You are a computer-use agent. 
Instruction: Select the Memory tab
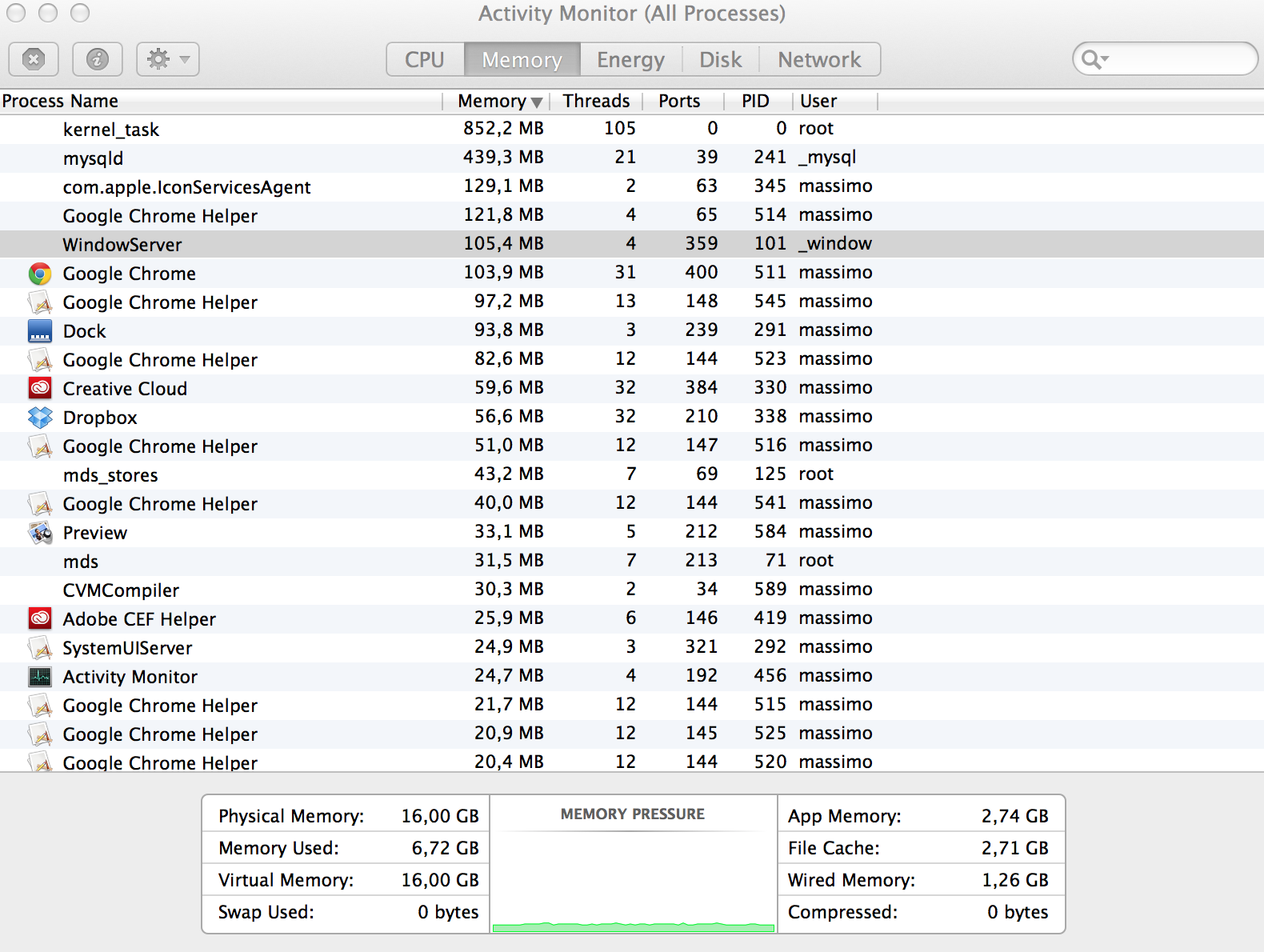click(522, 59)
